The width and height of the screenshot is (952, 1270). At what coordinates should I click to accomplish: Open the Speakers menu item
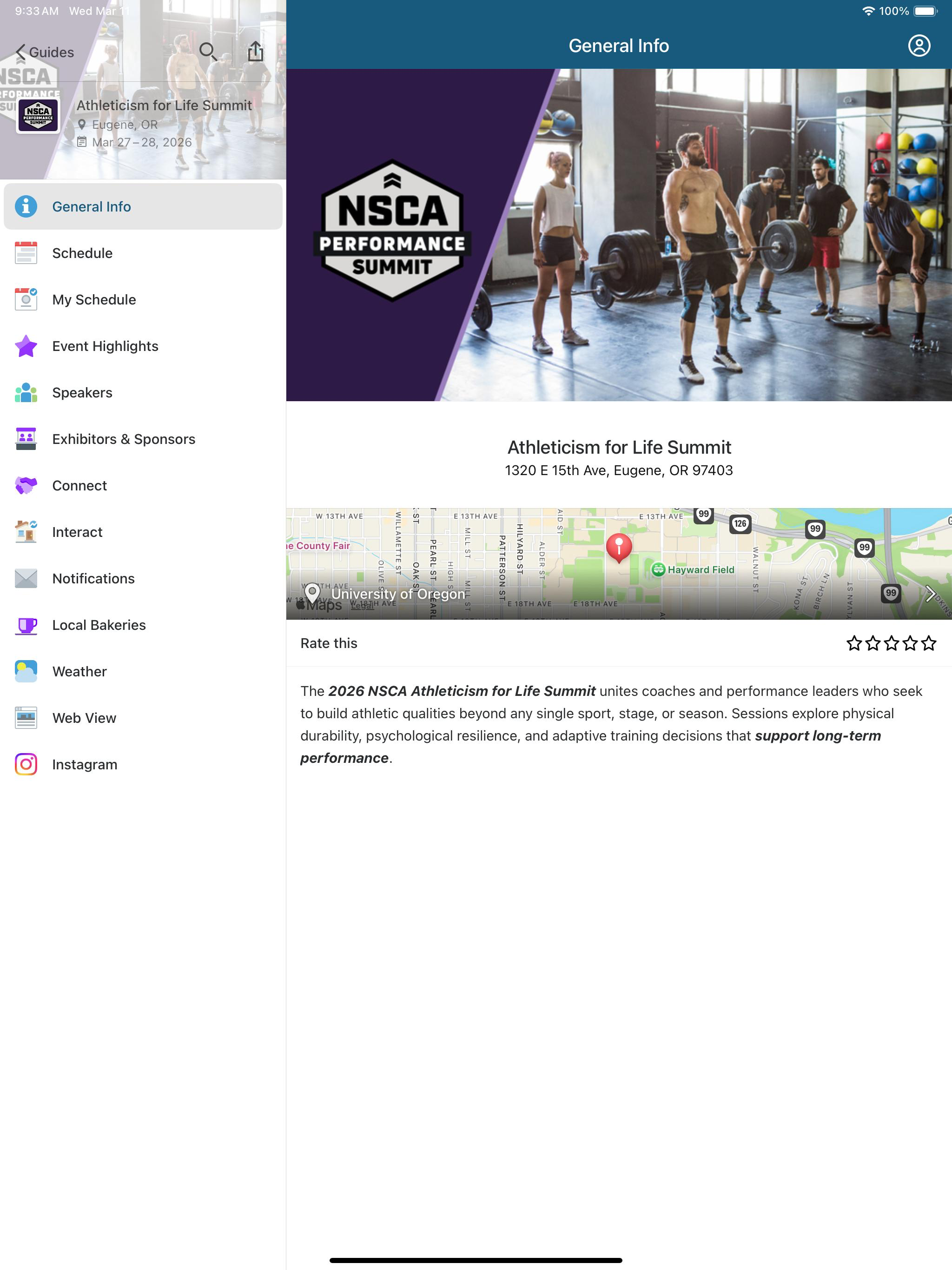(143, 393)
